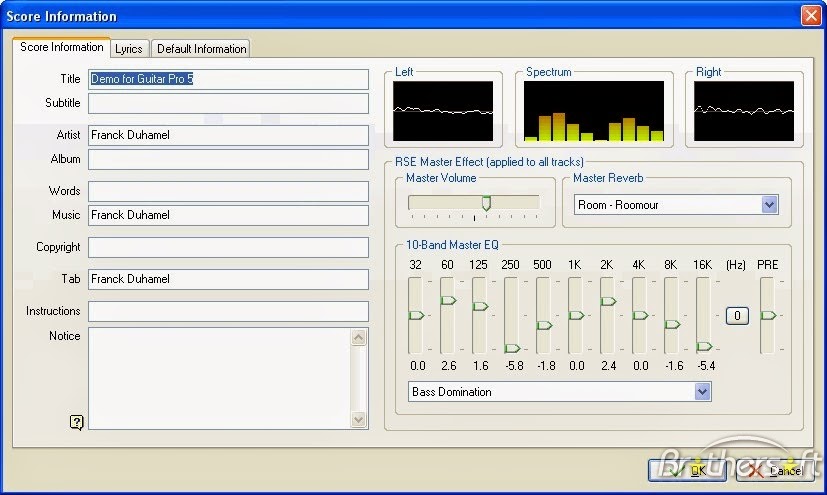Click the Right channel waveform display
Viewport: 827px width, 495px height.
744,111
